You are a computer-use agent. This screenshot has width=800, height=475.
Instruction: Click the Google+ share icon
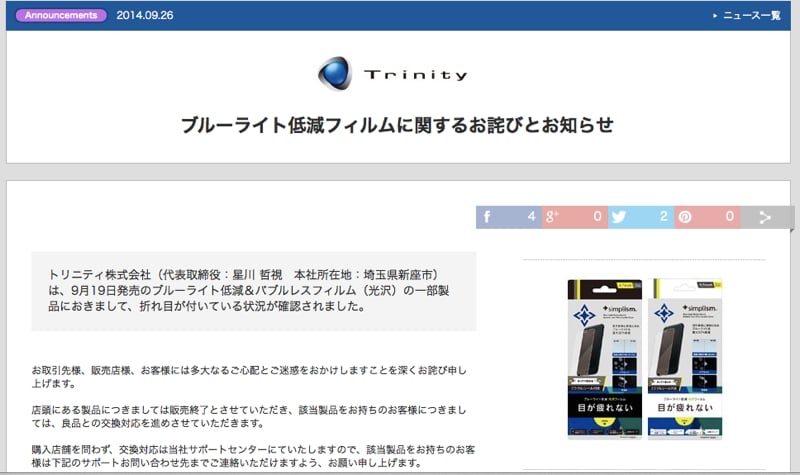pos(553,216)
